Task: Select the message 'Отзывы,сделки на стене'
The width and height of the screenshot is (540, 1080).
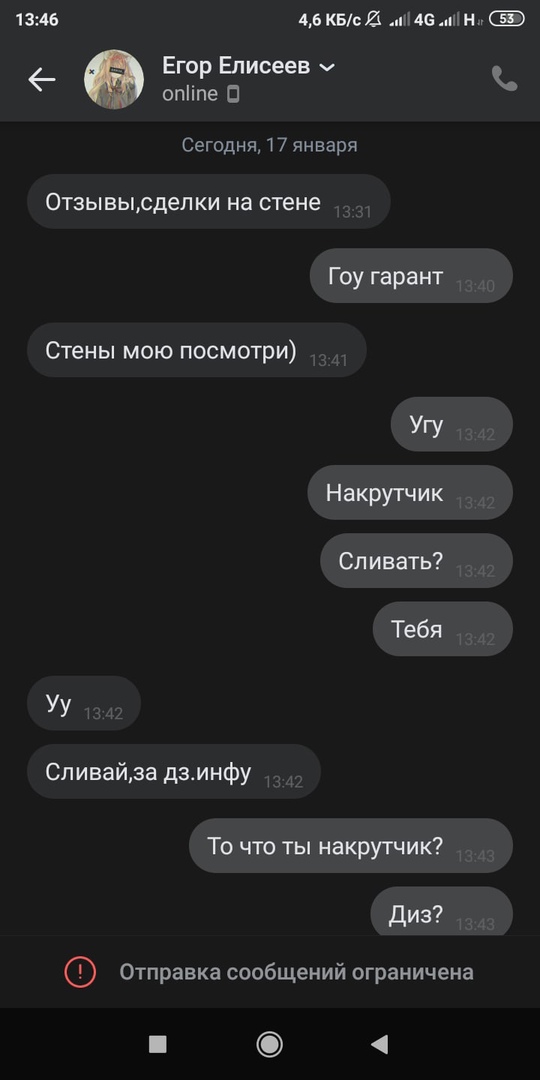Action: tap(209, 202)
